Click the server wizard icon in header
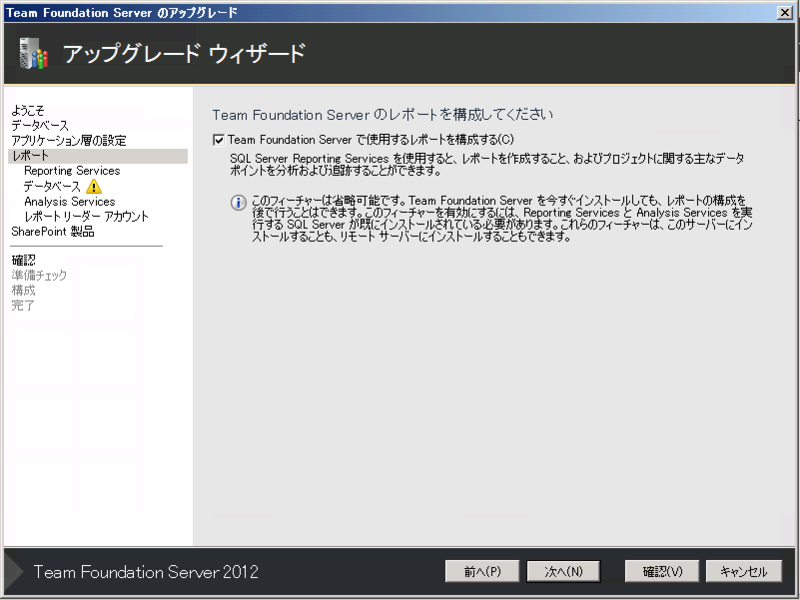Viewport: 800px width, 600px height. (x=33, y=54)
